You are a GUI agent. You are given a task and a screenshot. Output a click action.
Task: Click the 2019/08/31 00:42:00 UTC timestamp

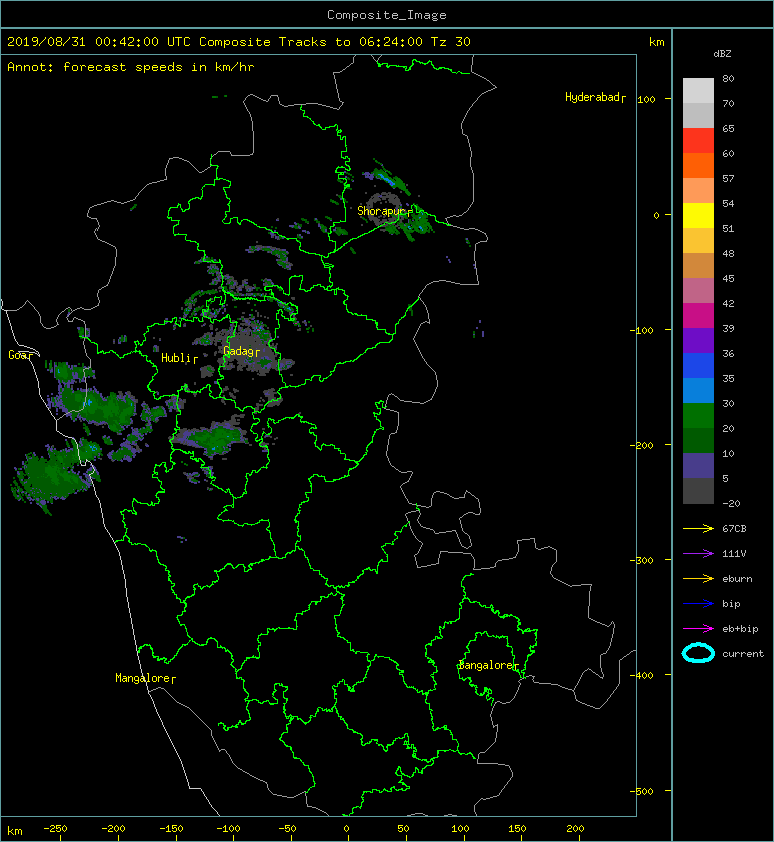pyautogui.click(x=99, y=42)
